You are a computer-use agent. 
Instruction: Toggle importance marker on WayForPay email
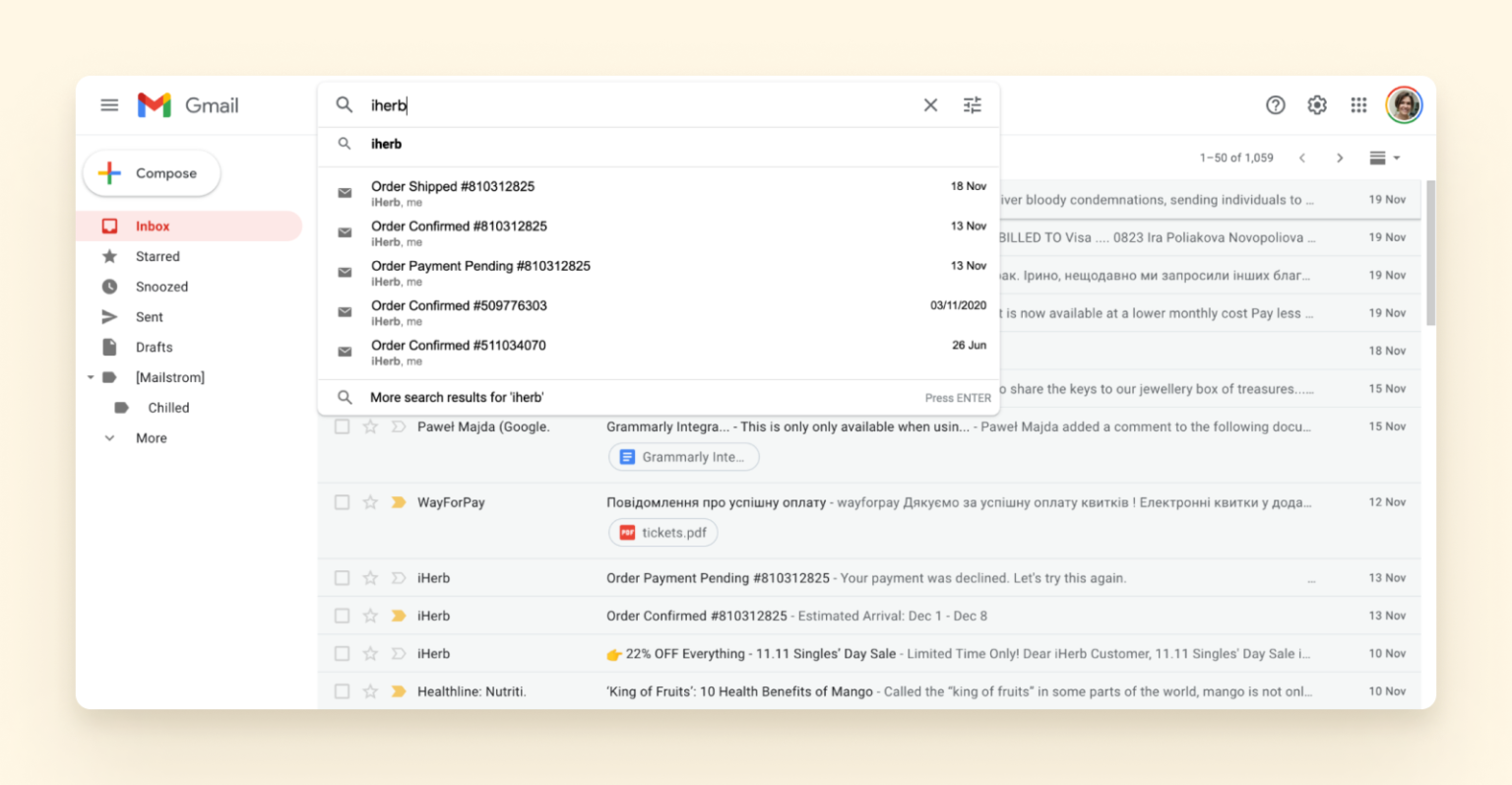click(399, 502)
